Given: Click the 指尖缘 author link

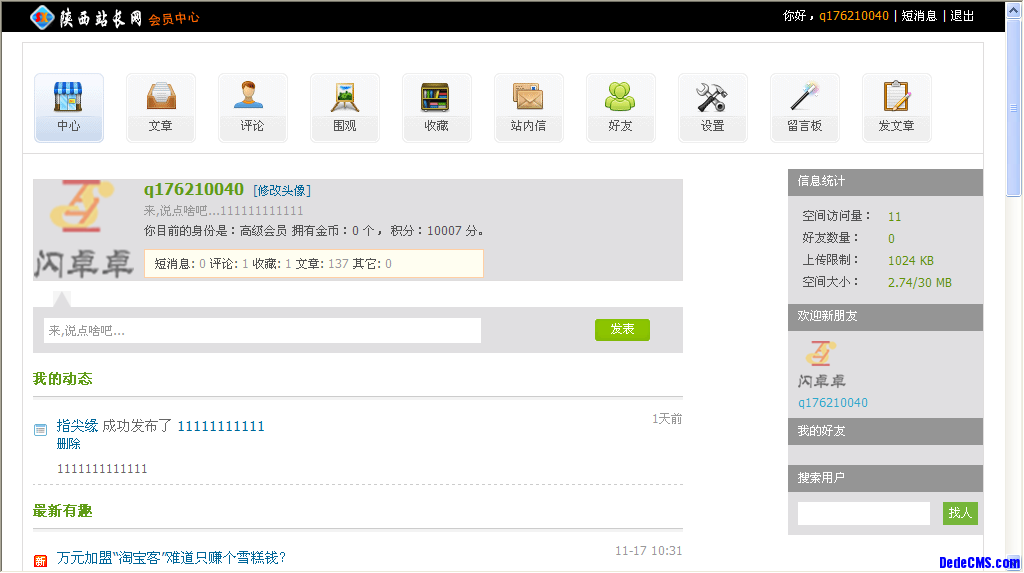Looking at the screenshot, I should click(x=77, y=426).
